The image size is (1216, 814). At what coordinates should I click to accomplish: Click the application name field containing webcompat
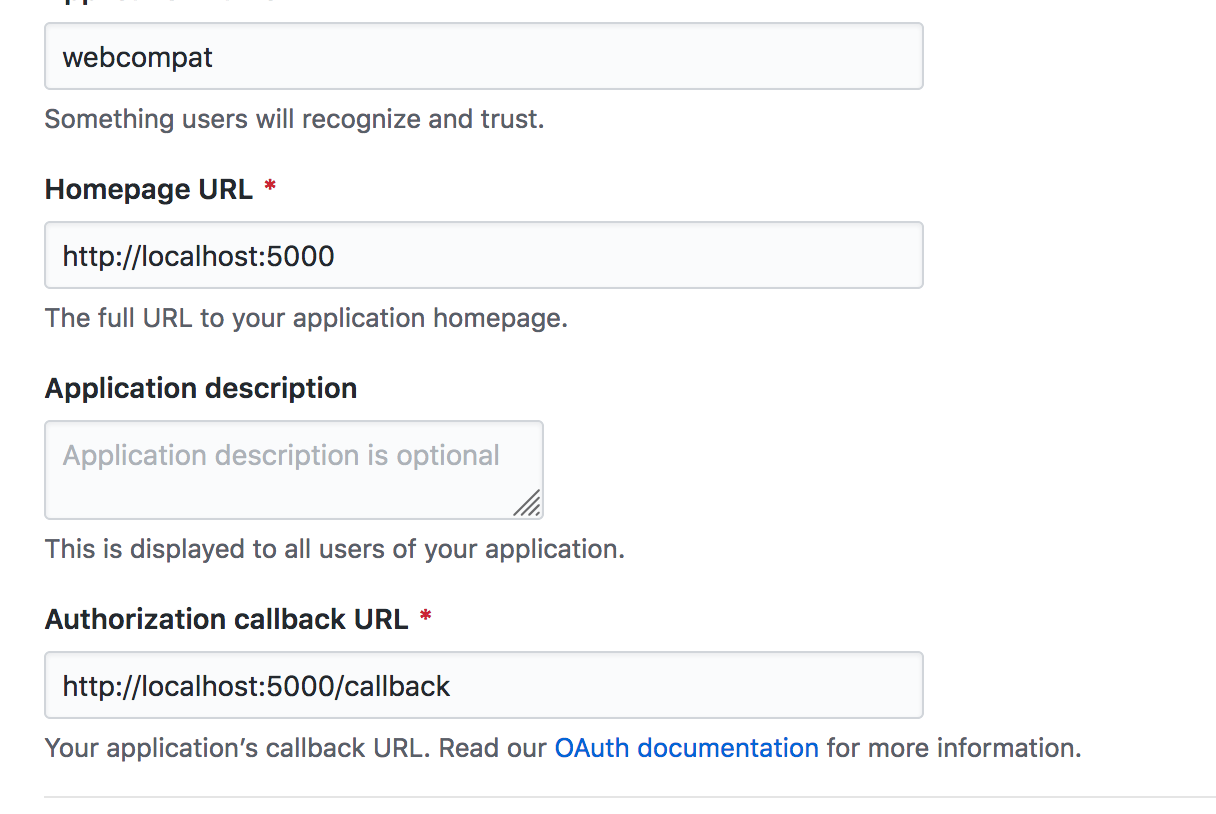483,57
